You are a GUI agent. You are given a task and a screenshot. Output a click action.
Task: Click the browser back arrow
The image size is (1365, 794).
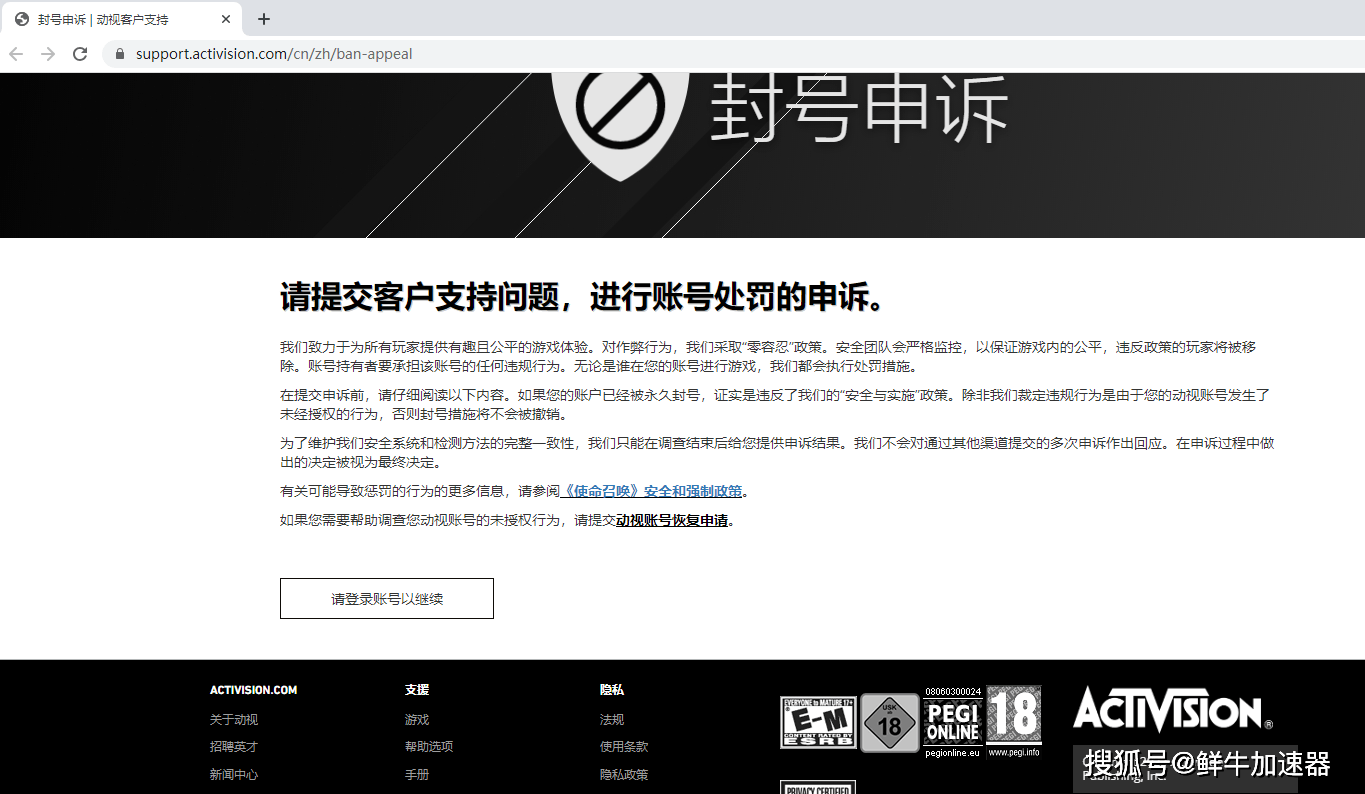click(16, 54)
